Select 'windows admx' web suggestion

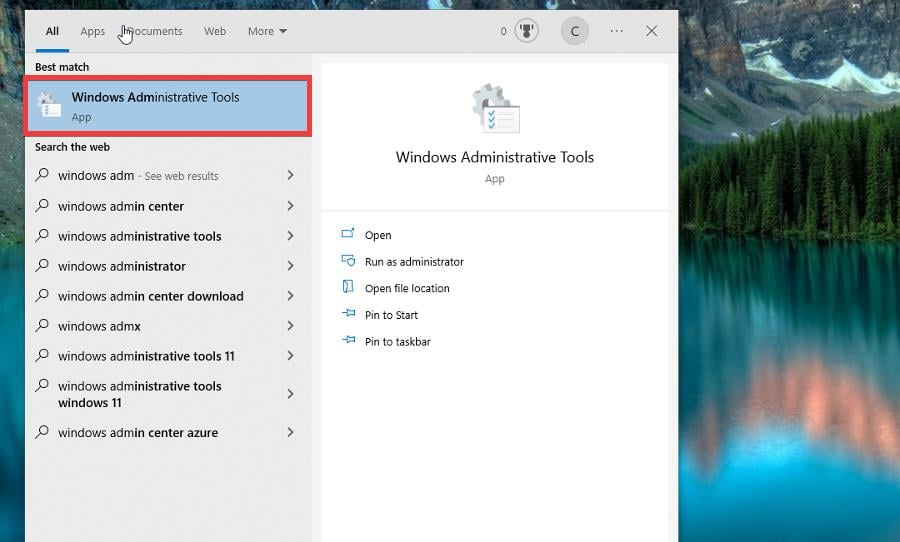point(168,326)
